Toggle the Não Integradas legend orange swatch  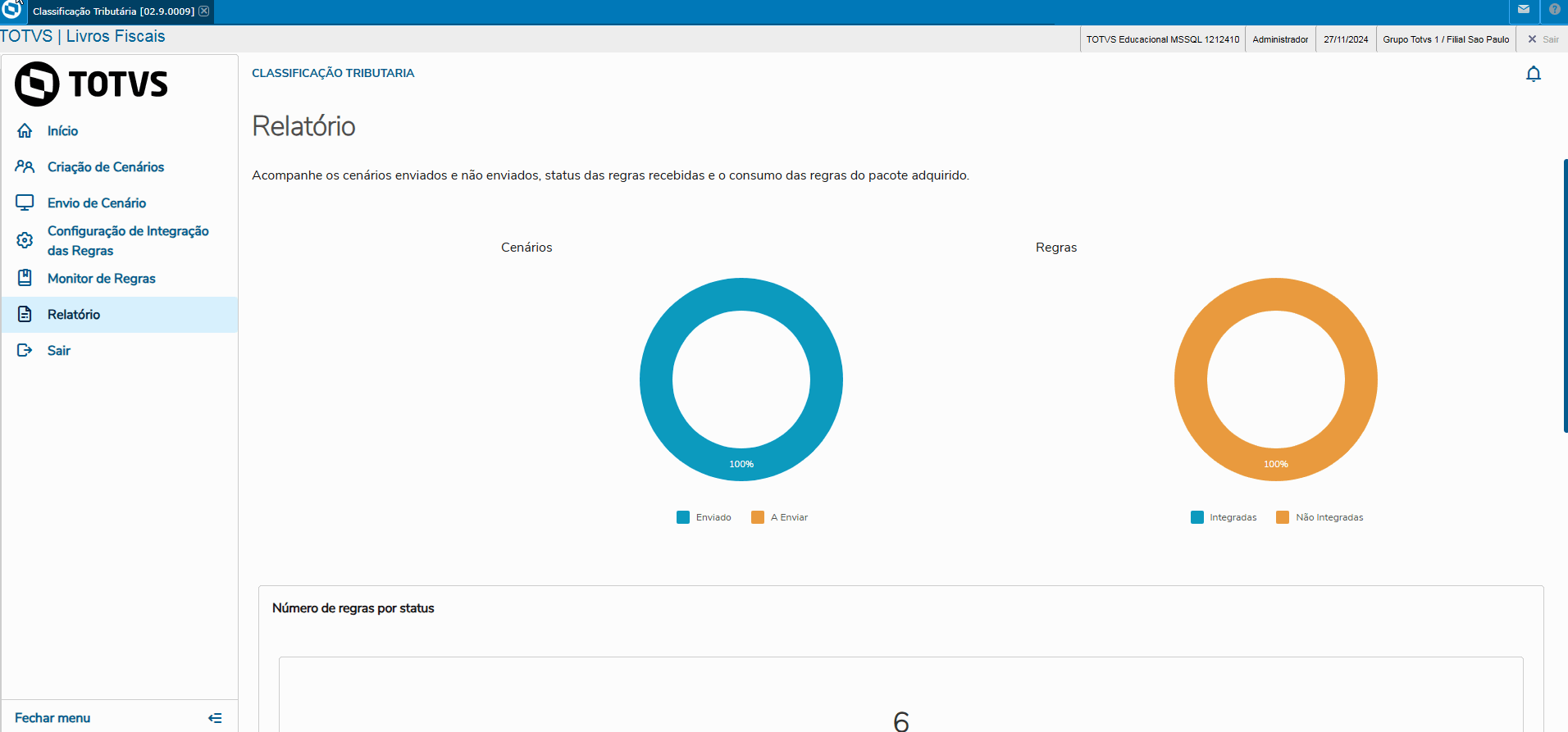pos(1283,517)
